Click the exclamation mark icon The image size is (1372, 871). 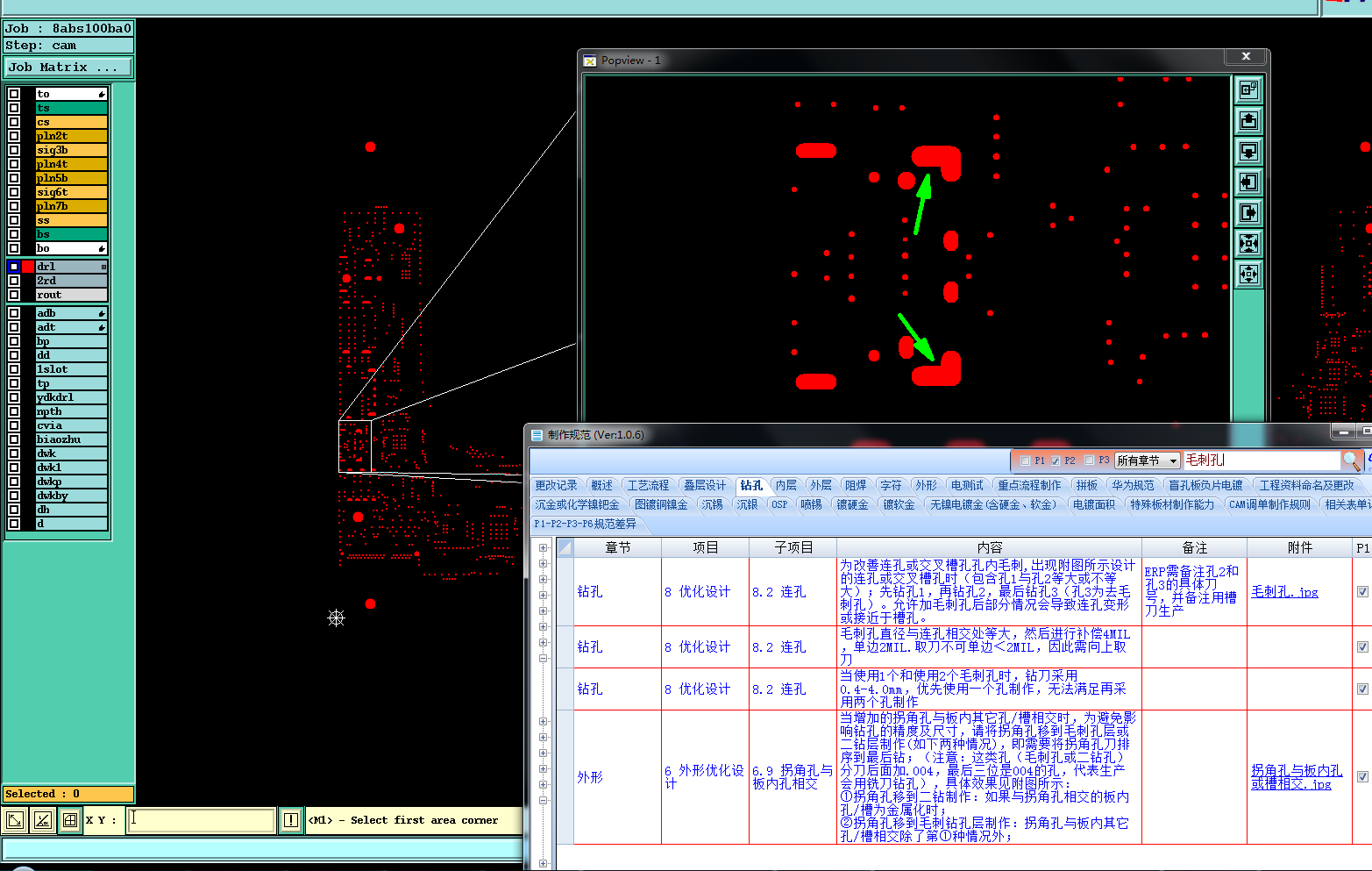tap(291, 820)
